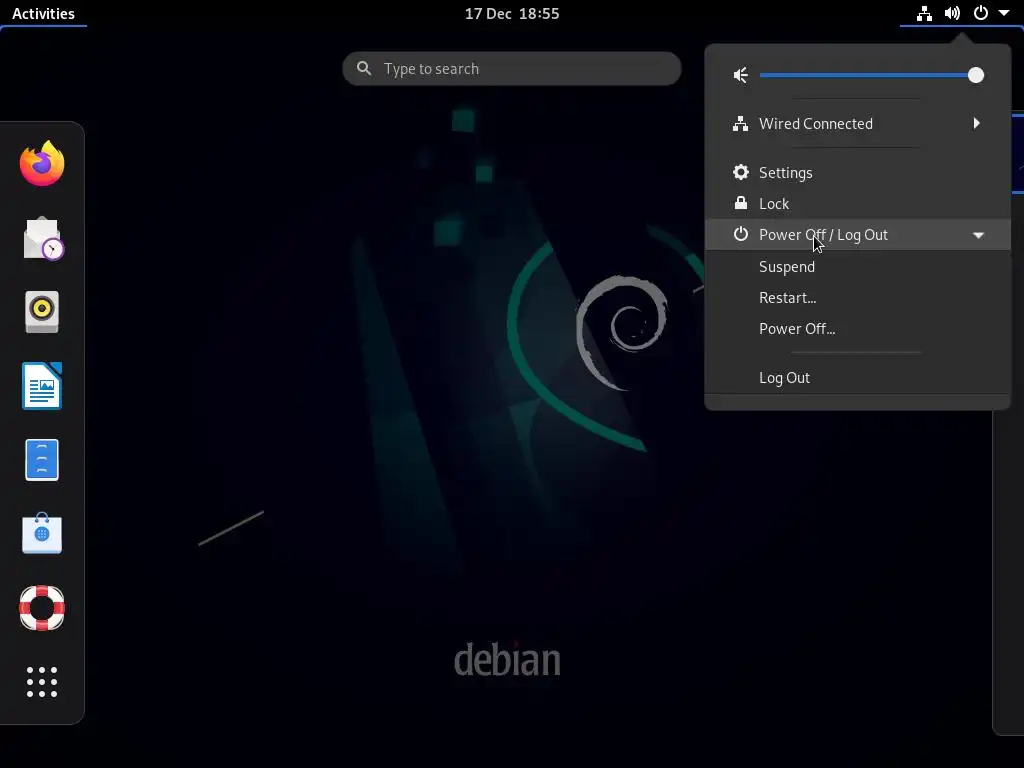Image resolution: width=1024 pixels, height=768 pixels.
Task: Select Log Out
Action: click(857, 377)
